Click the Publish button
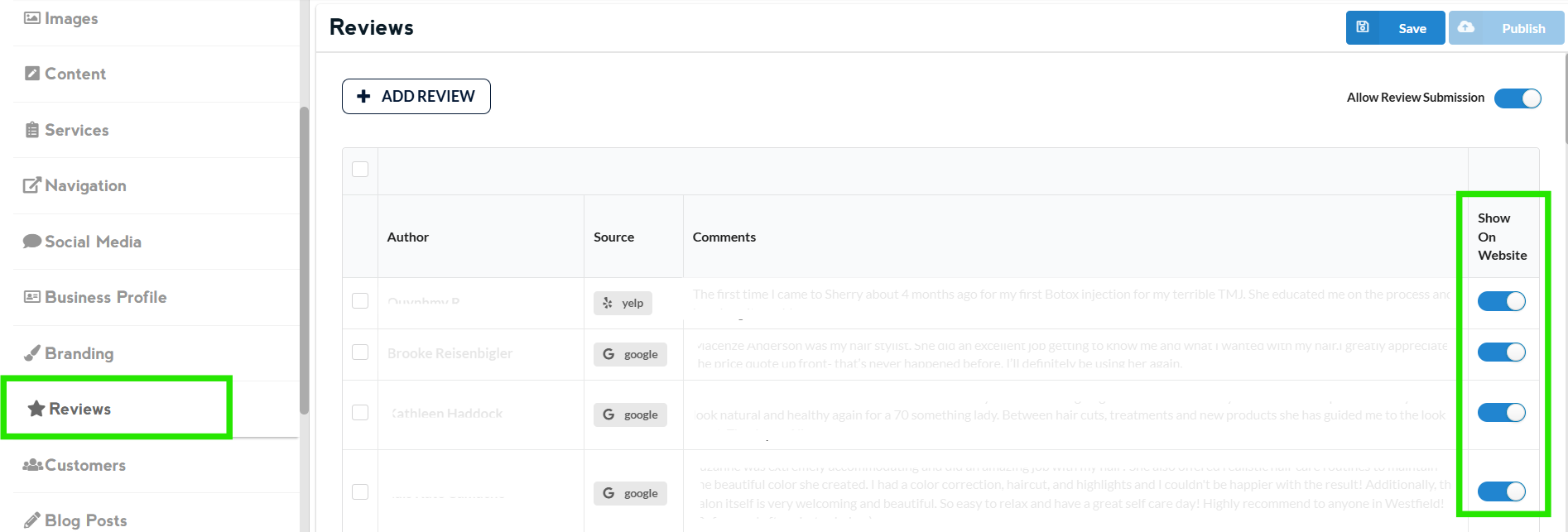The height and width of the screenshot is (532, 1568). [1506, 28]
